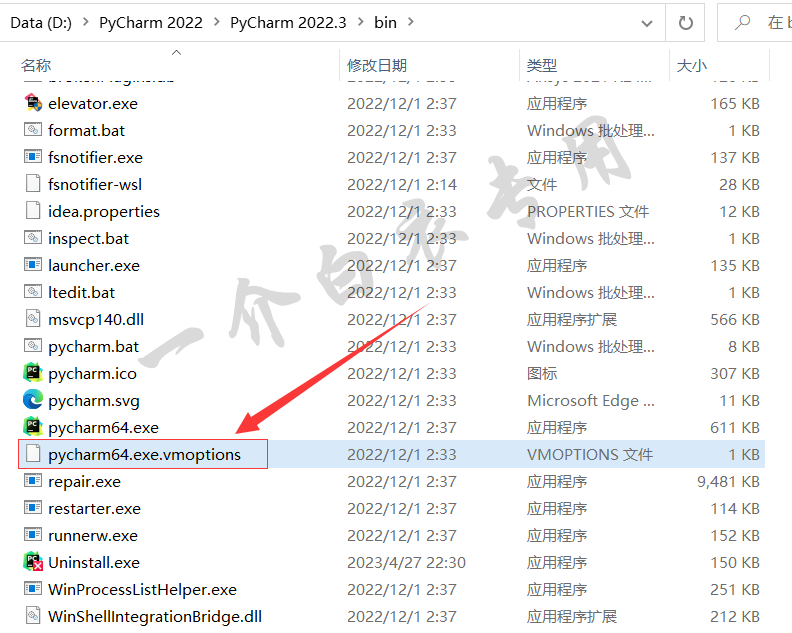
Task: Expand chevron after Data (D:)
Action: pyautogui.click(x=85, y=22)
